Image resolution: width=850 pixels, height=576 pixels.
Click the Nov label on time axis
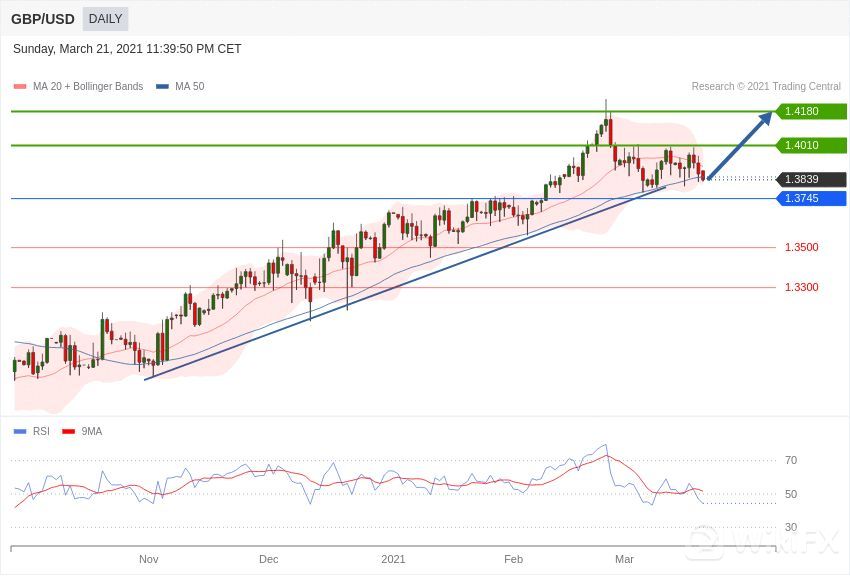[x=148, y=559]
